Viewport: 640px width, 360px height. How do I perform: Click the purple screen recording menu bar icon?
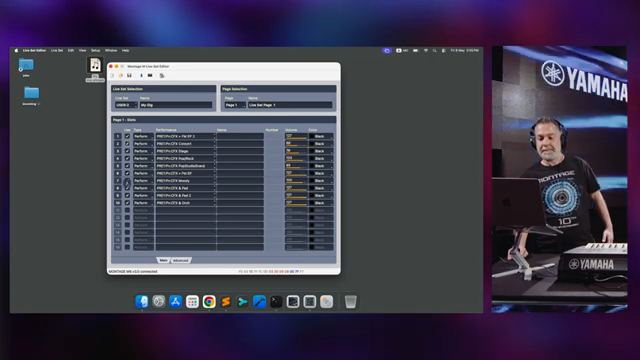[387, 51]
